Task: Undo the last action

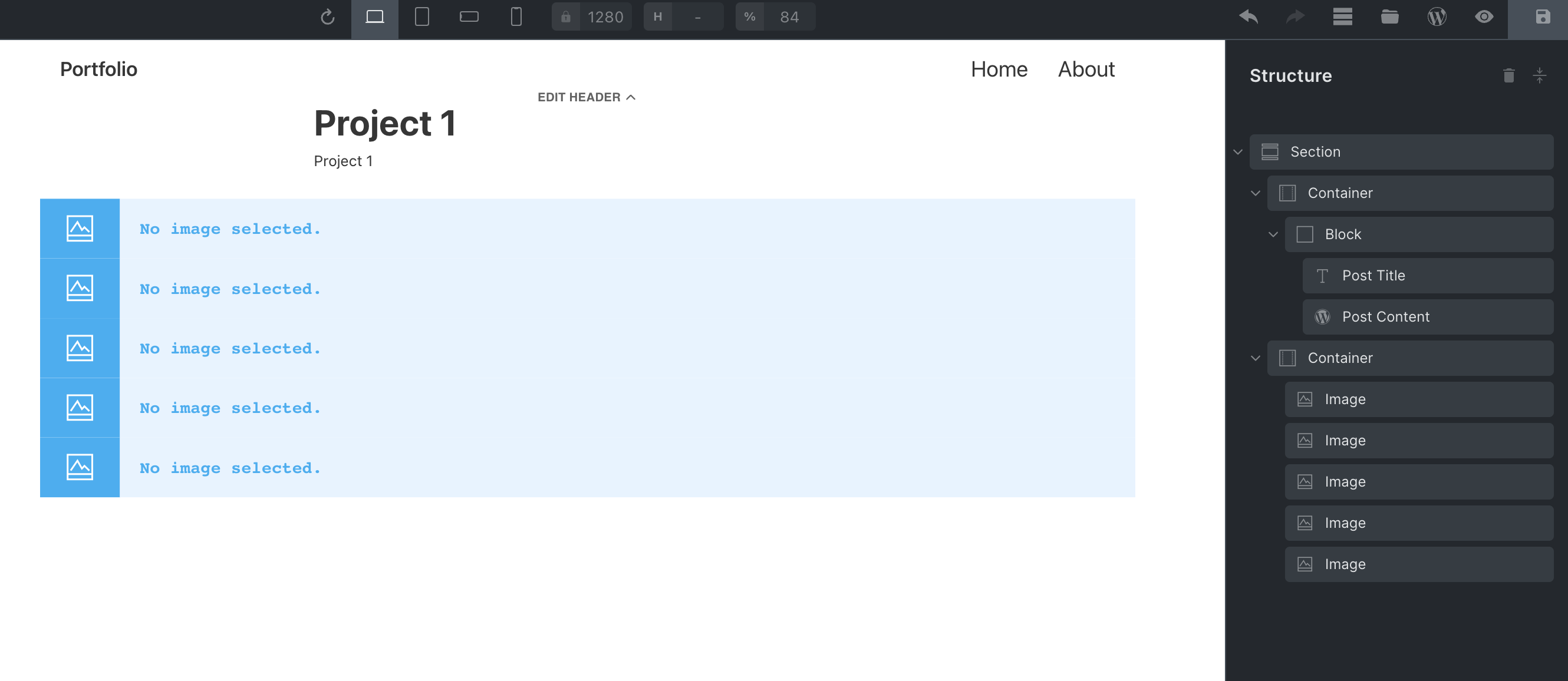Action: click(x=1249, y=17)
